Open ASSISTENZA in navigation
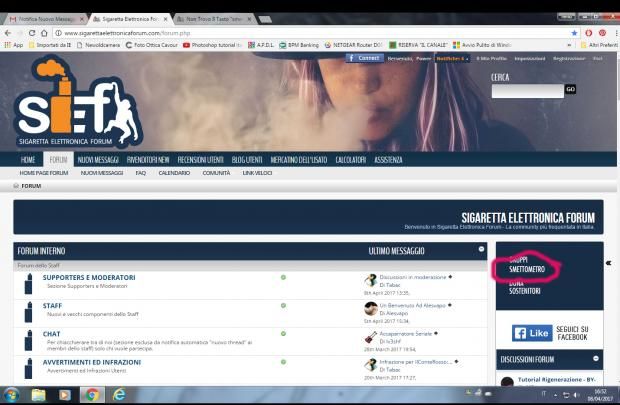 coord(388,160)
